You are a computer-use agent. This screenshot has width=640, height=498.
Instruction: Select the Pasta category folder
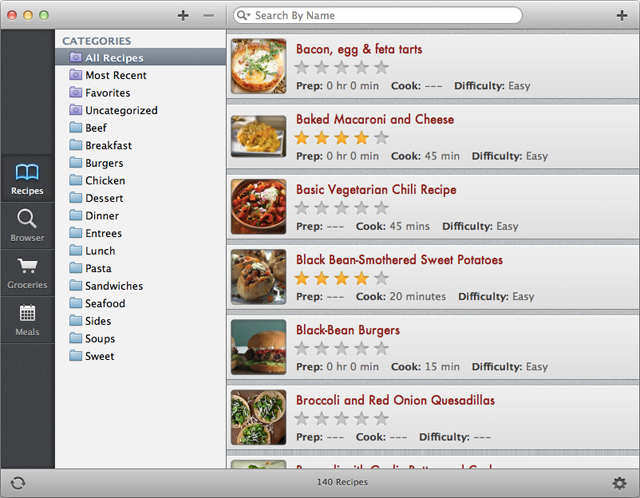140,268
